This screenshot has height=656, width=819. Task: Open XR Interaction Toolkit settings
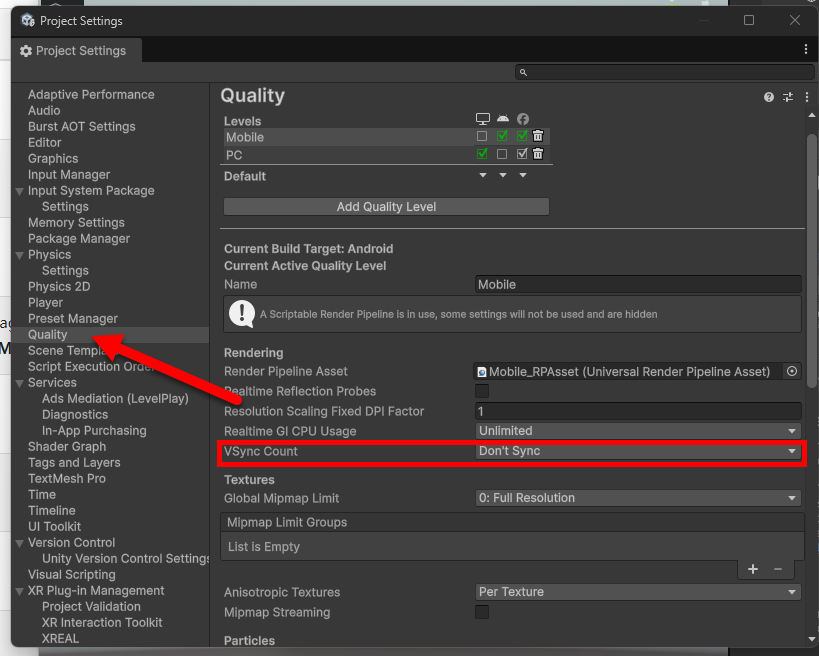click(102, 623)
